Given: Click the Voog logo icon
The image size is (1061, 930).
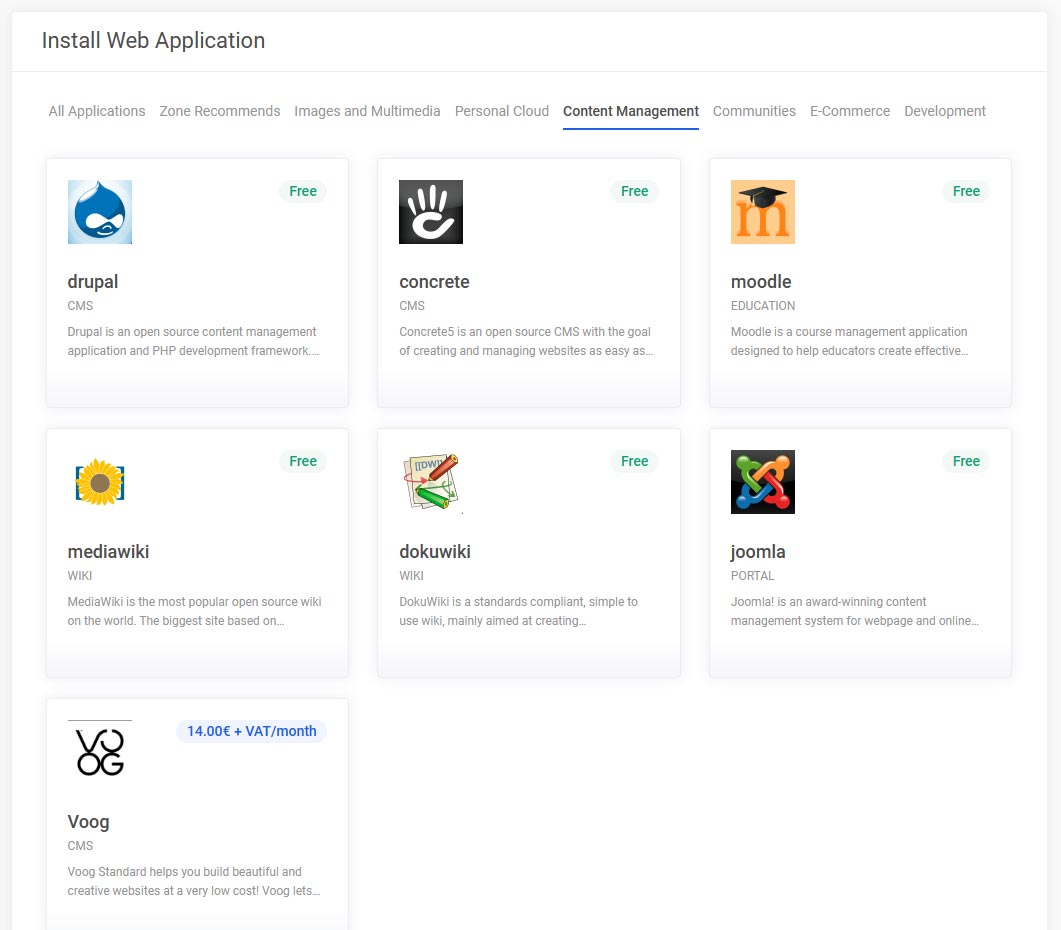Looking at the screenshot, I should click(x=99, y=751).
